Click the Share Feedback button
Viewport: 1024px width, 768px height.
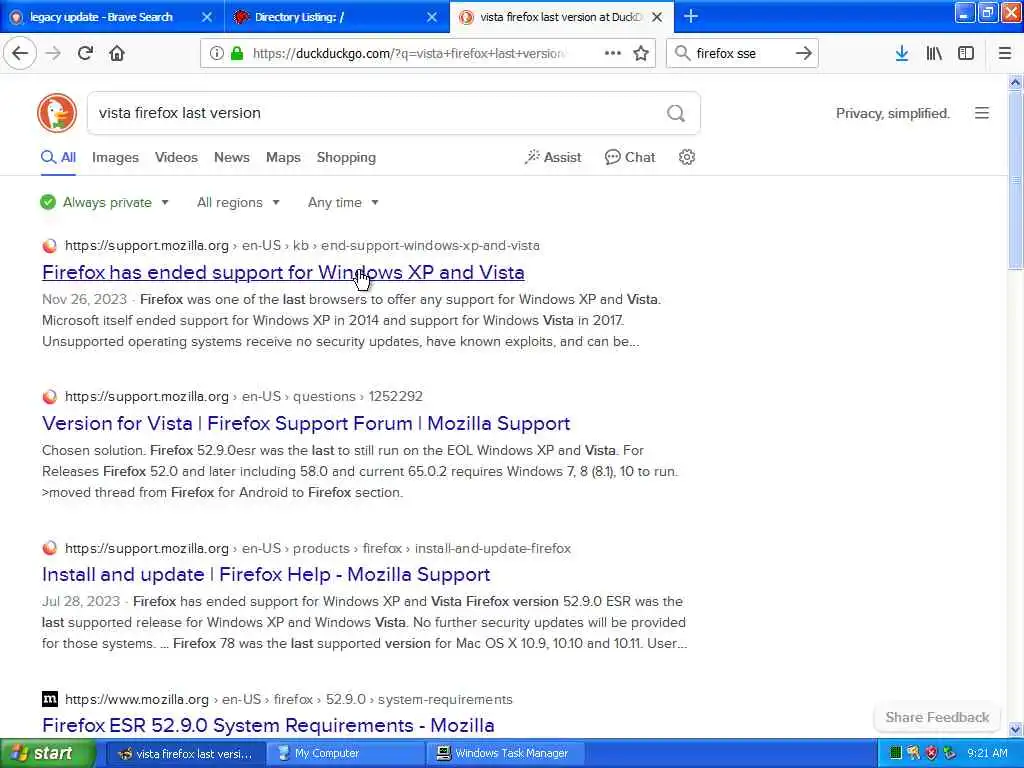[x=937, y=717]
